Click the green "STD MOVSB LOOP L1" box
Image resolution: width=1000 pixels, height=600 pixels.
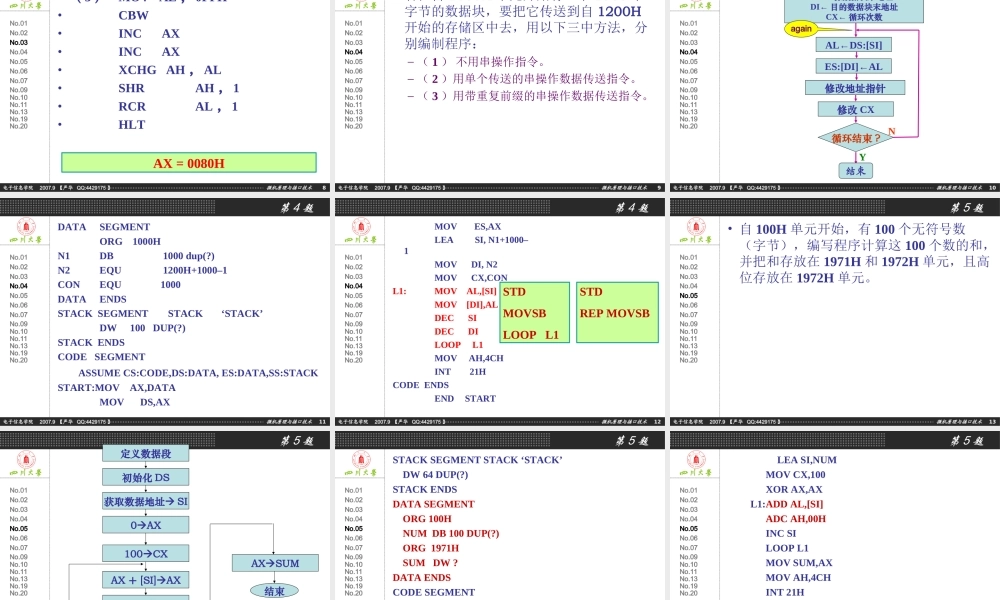(535, 312)
